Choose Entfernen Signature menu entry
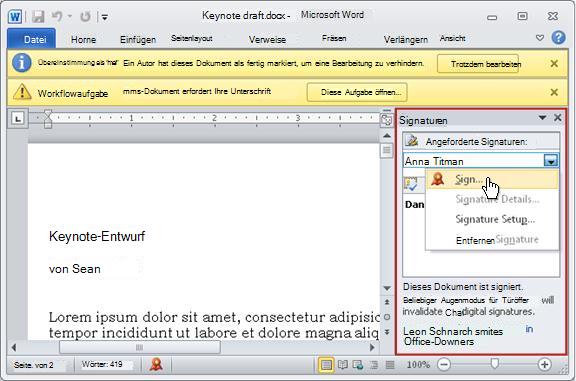This screenshot has height=381, width=576. (492, 240)
